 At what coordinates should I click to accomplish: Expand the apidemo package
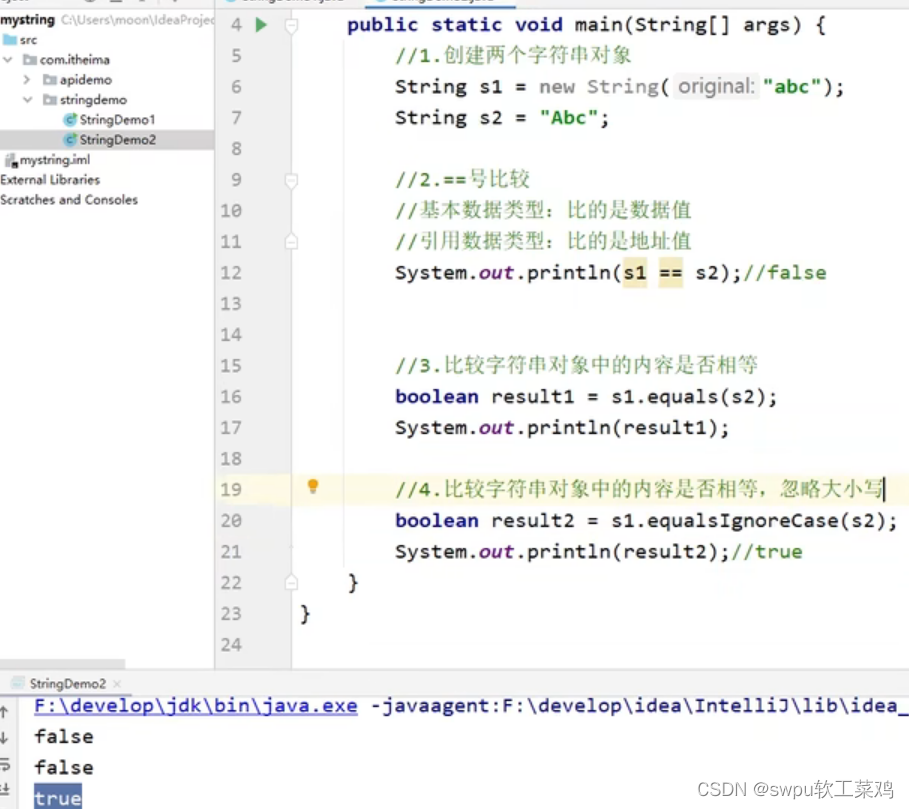pos(27,79)
